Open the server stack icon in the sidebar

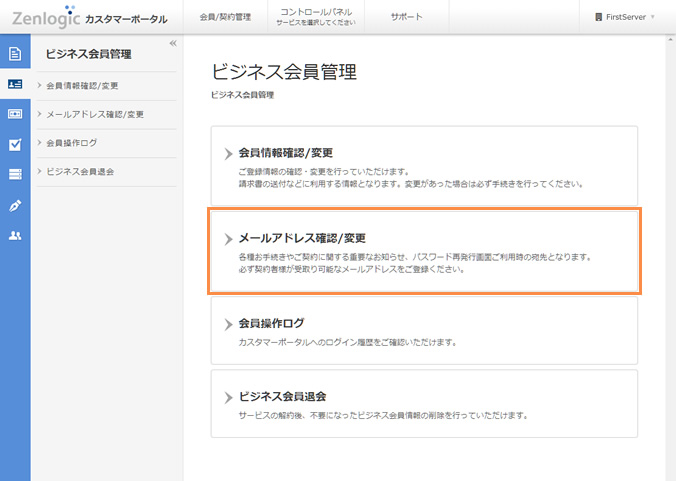point(15,174)
